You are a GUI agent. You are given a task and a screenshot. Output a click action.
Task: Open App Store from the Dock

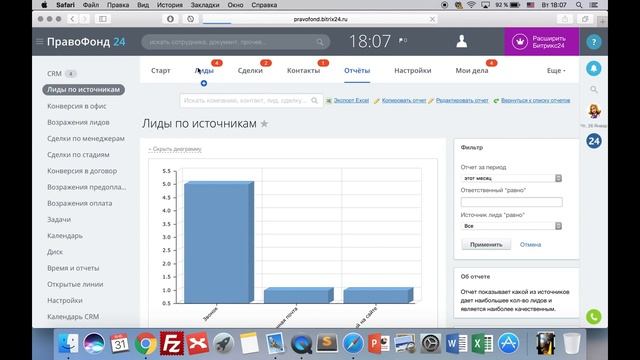coord(508,343)
